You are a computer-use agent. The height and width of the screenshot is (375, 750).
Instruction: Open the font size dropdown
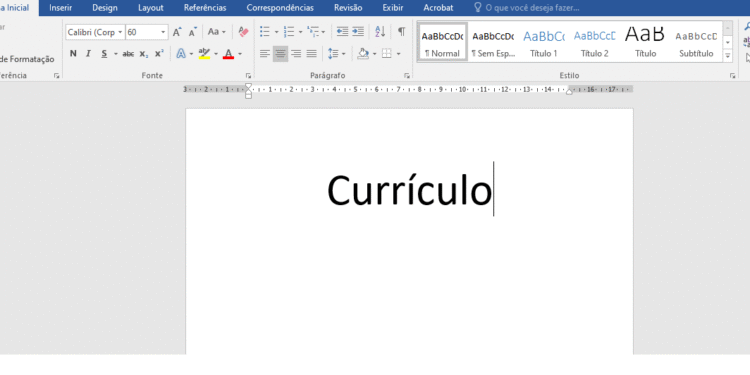163,32
